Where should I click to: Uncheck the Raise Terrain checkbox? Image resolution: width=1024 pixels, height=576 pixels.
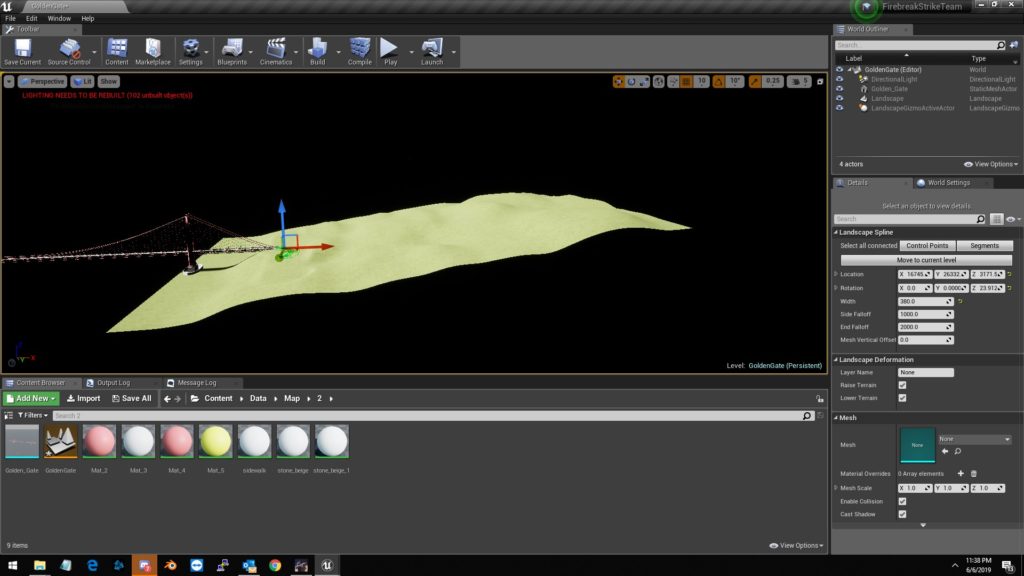click(903, 385)
